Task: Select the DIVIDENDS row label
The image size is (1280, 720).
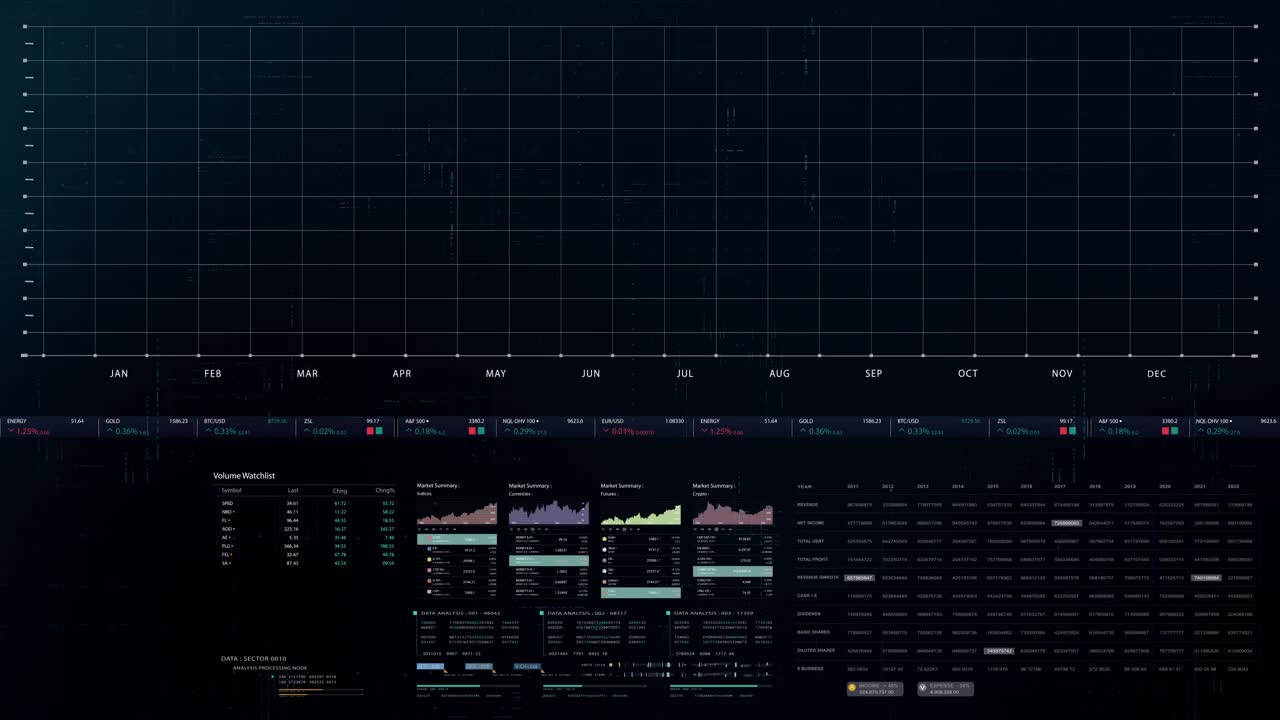Action: (x=809, y=614)
